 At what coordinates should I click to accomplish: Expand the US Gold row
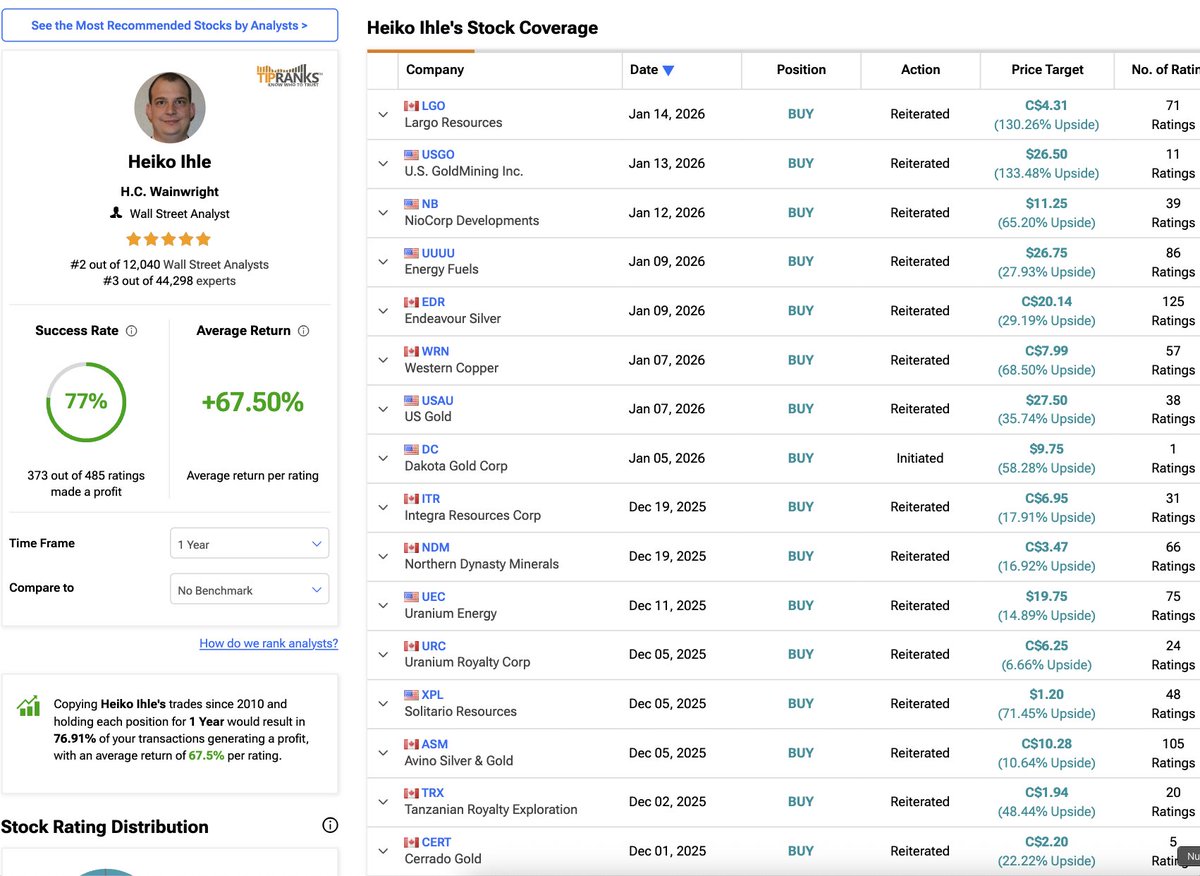point(383,408)
